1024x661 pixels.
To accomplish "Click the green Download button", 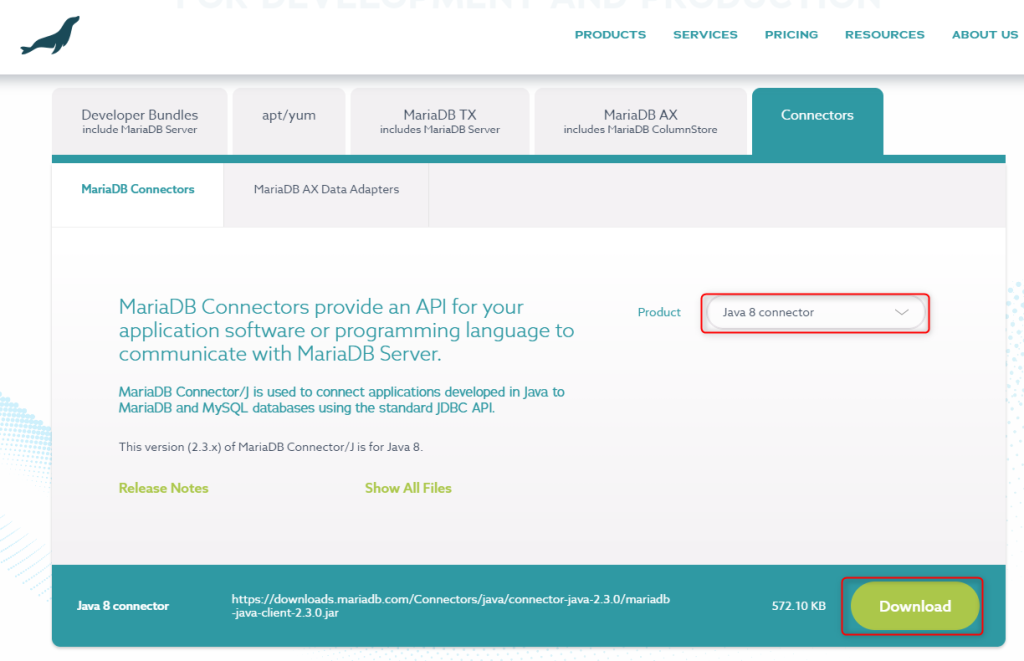I will [x=914, y=606].
